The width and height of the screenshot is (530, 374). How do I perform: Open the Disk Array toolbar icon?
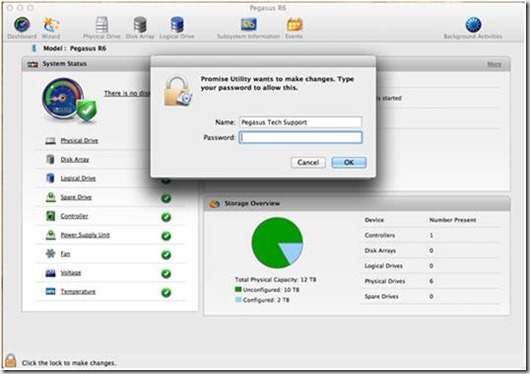(140, 24)
